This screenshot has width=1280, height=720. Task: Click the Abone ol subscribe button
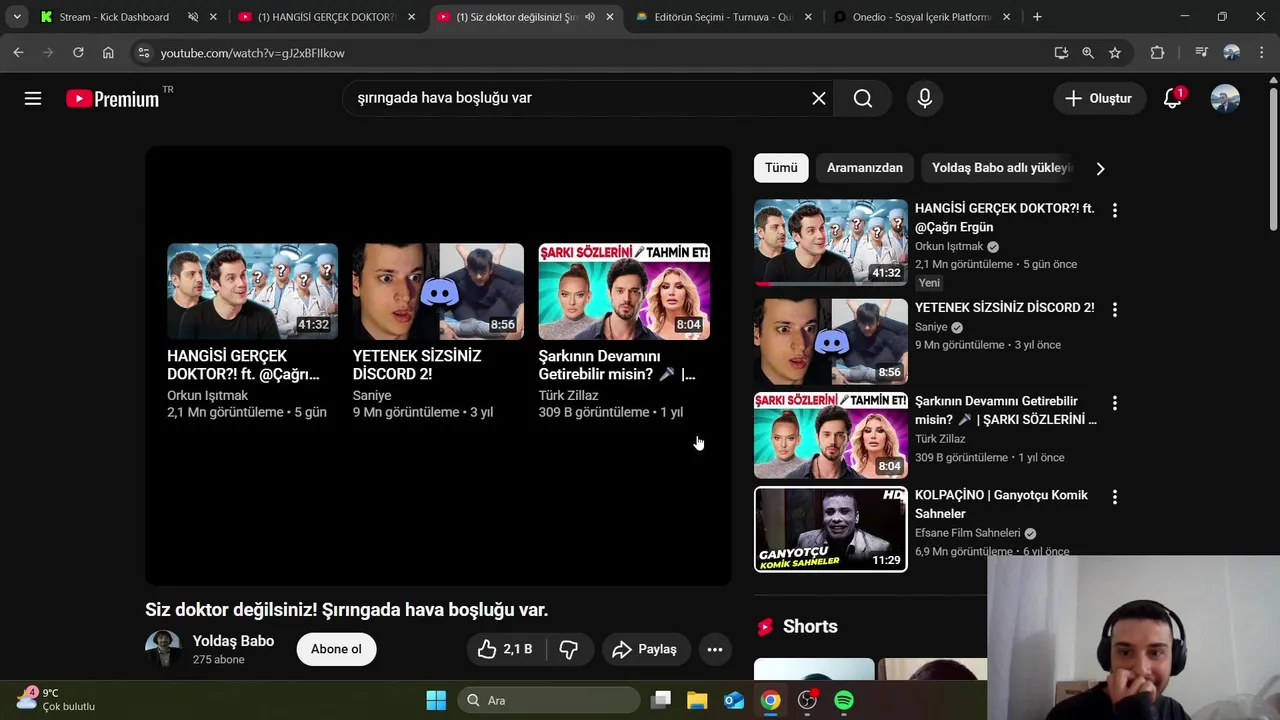point(336,649)
